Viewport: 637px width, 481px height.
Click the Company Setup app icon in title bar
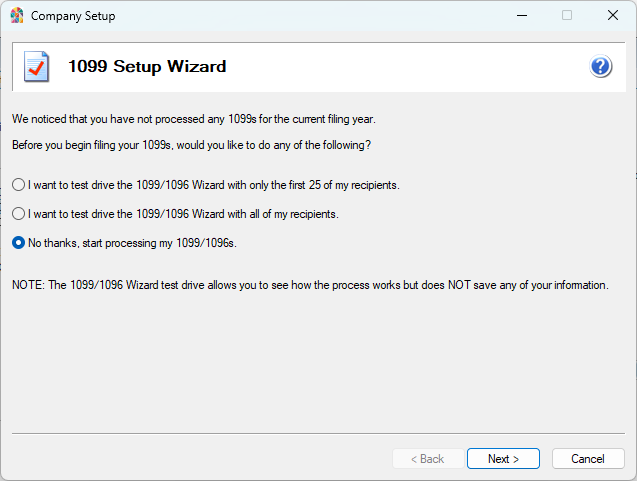click(16, 16)
